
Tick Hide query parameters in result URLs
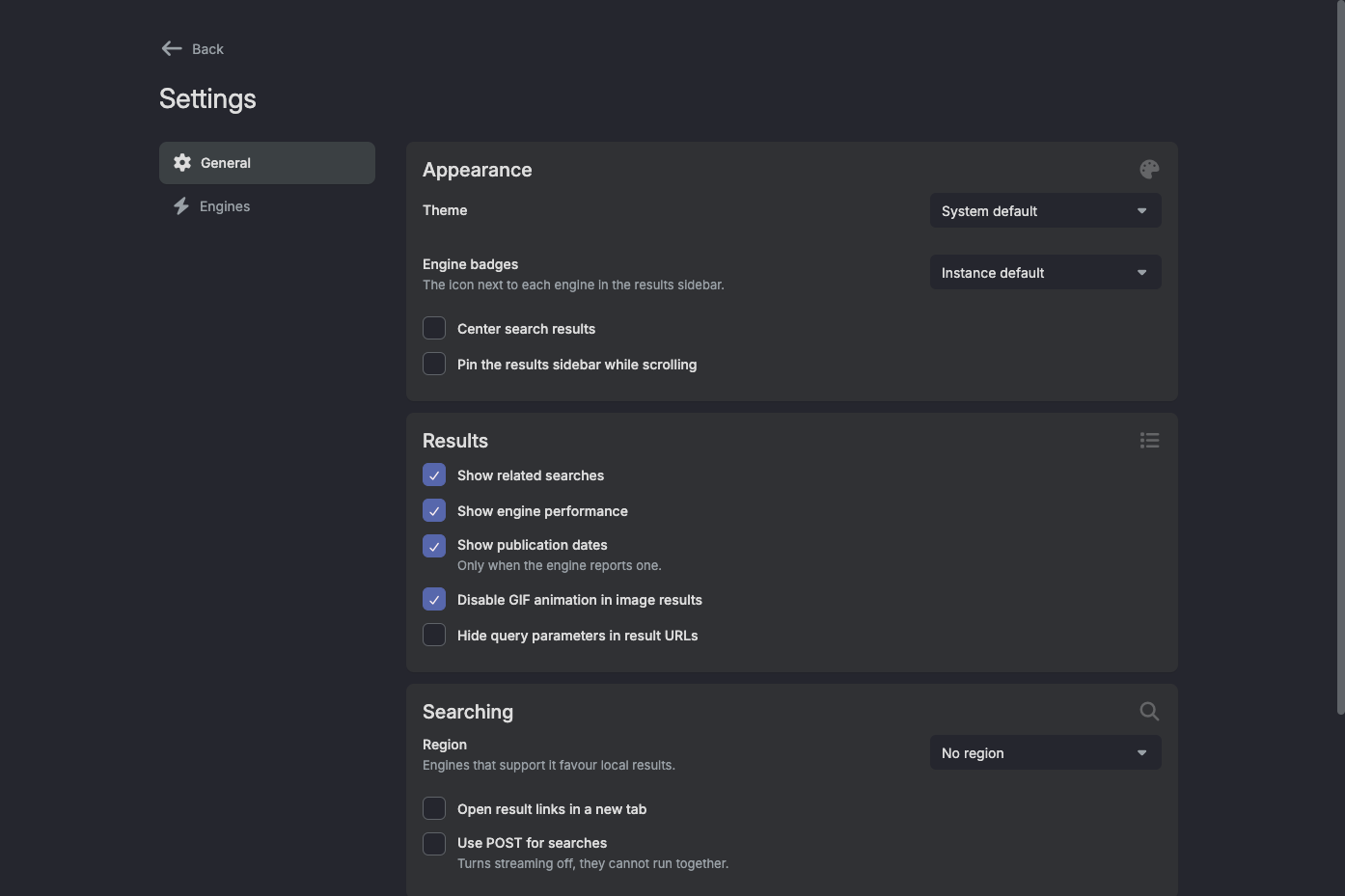[x=434, y=636]
